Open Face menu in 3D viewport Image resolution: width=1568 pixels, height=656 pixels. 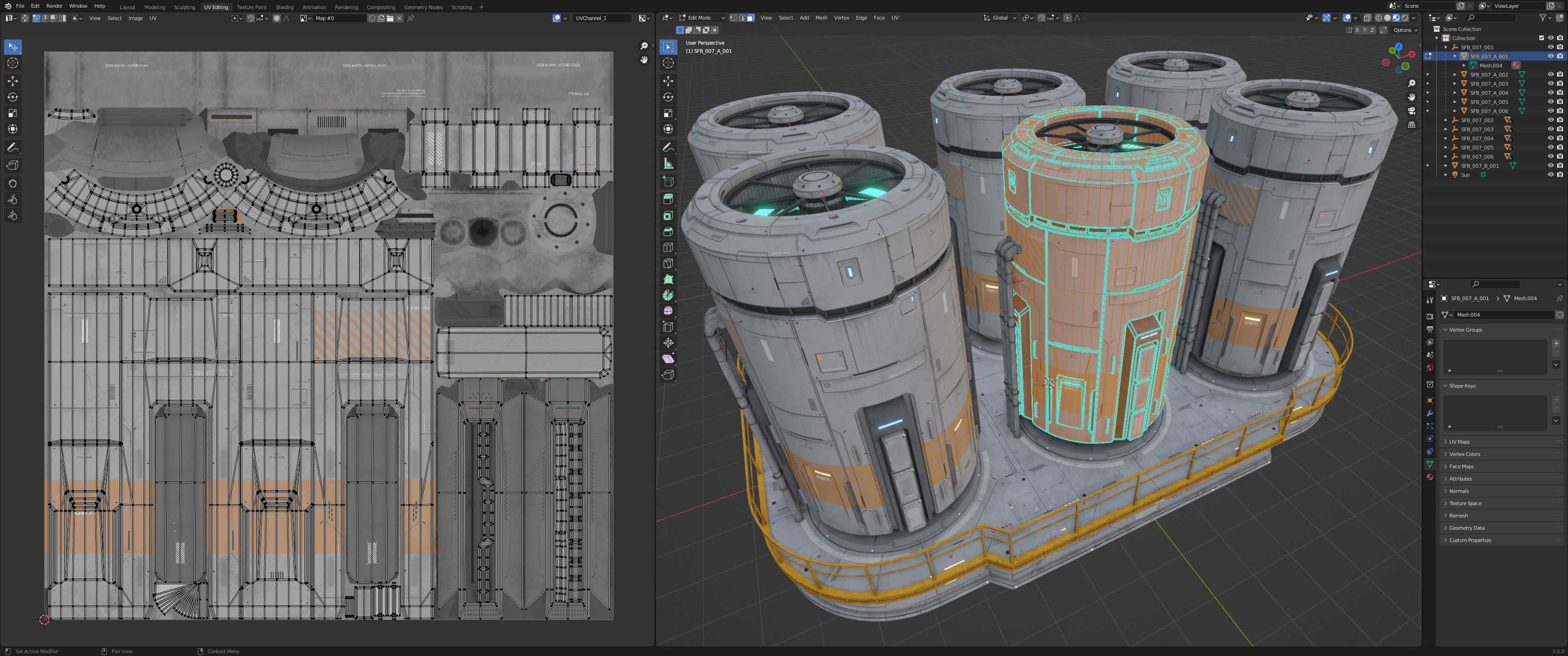(x=879, y=18)
